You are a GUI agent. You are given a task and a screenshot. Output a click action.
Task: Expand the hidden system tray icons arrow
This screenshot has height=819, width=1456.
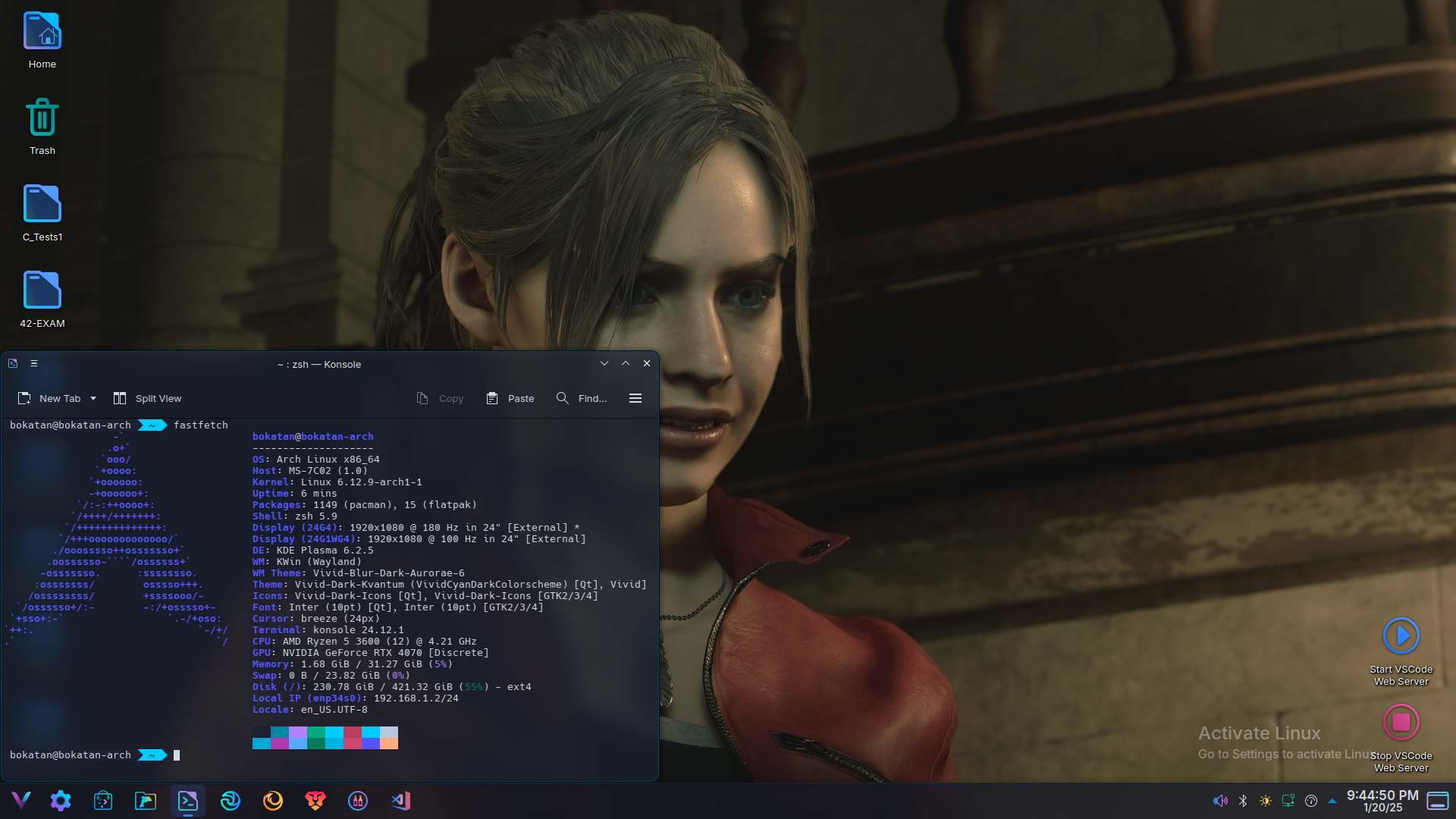point(1332,801)
